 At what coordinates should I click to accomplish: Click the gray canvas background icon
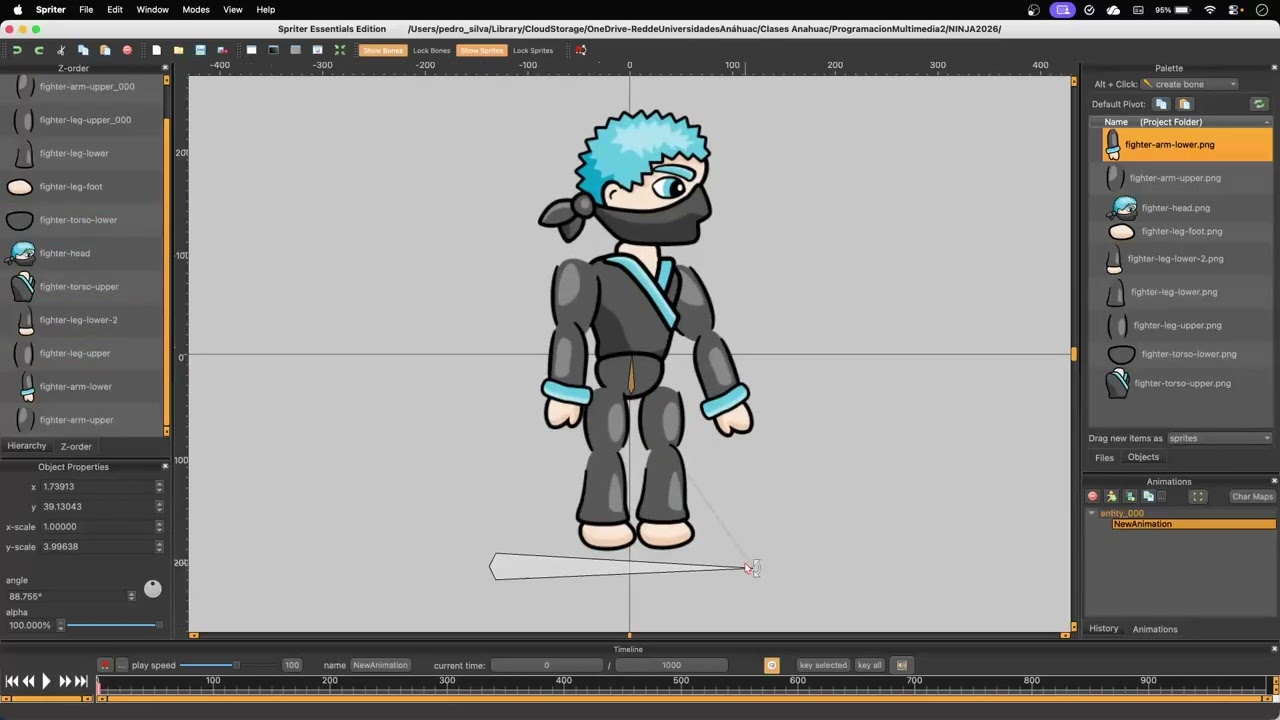pos(295,50)
